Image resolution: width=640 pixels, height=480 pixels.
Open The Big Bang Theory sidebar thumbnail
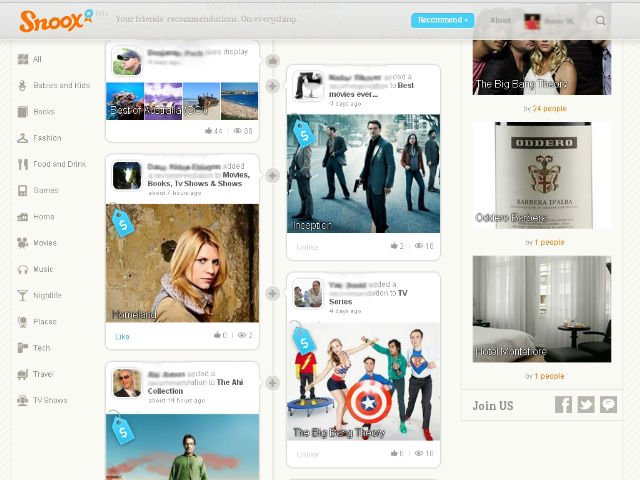point(542,67)
